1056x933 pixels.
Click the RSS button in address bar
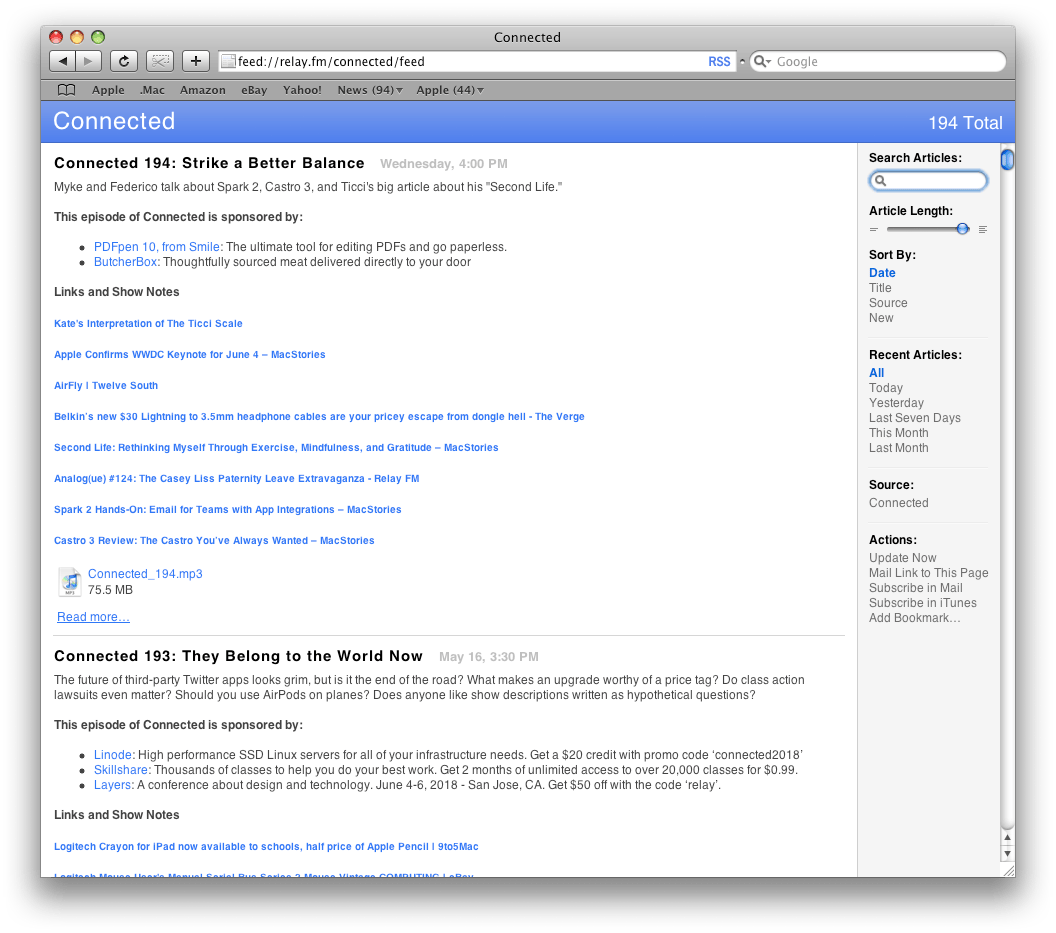(x=719, y=61)
